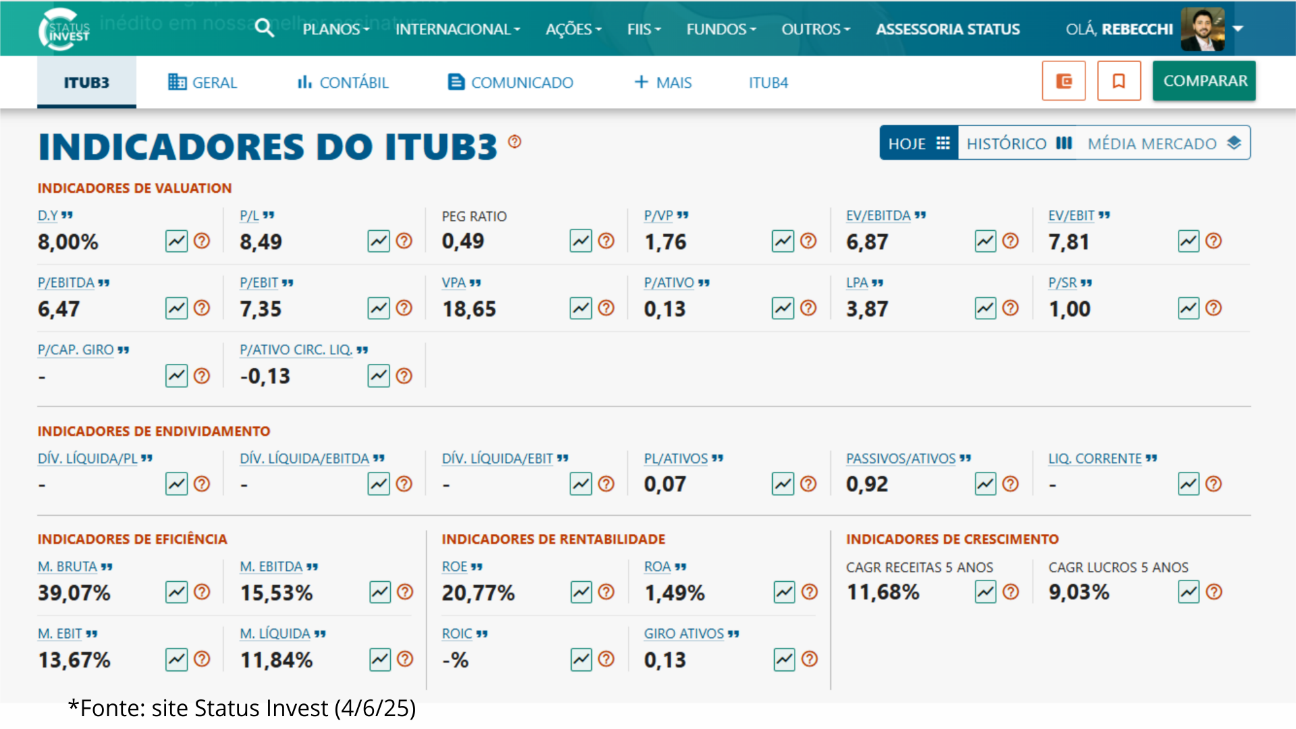Viewport: 1296px width, 729px height.
Task: Click the Status Invest logo
Action: 64,30
